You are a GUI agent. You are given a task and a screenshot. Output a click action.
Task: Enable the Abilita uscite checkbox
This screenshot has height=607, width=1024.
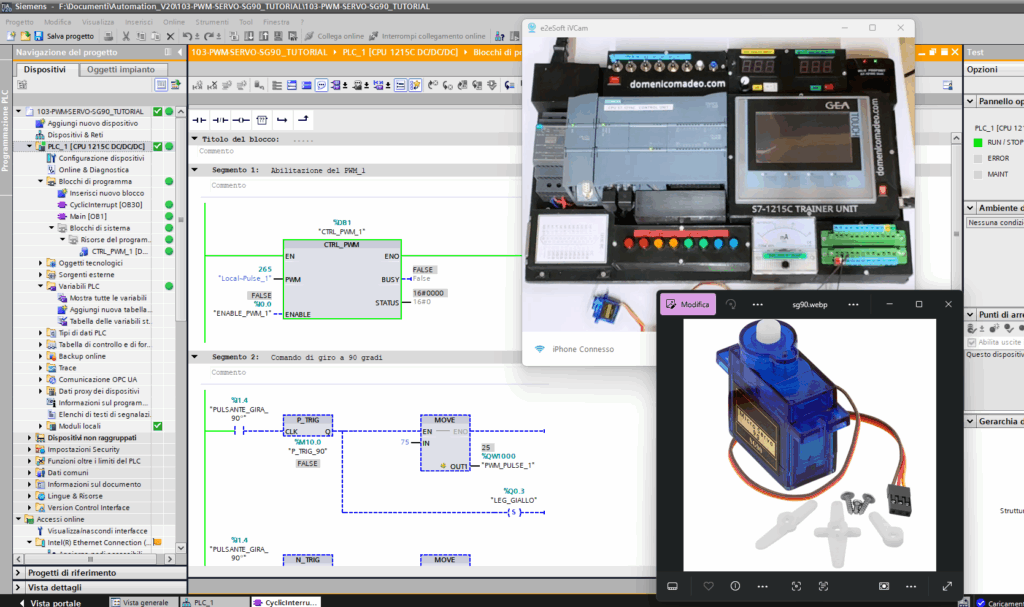[x=971, y=342]
